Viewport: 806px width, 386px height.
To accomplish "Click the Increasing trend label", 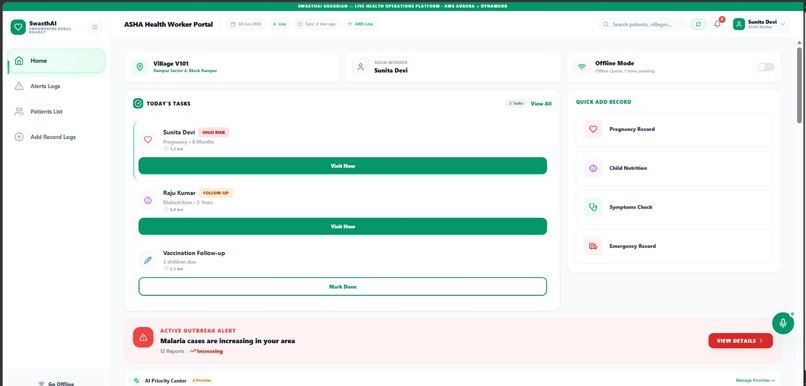I will (x=206, y=352).
